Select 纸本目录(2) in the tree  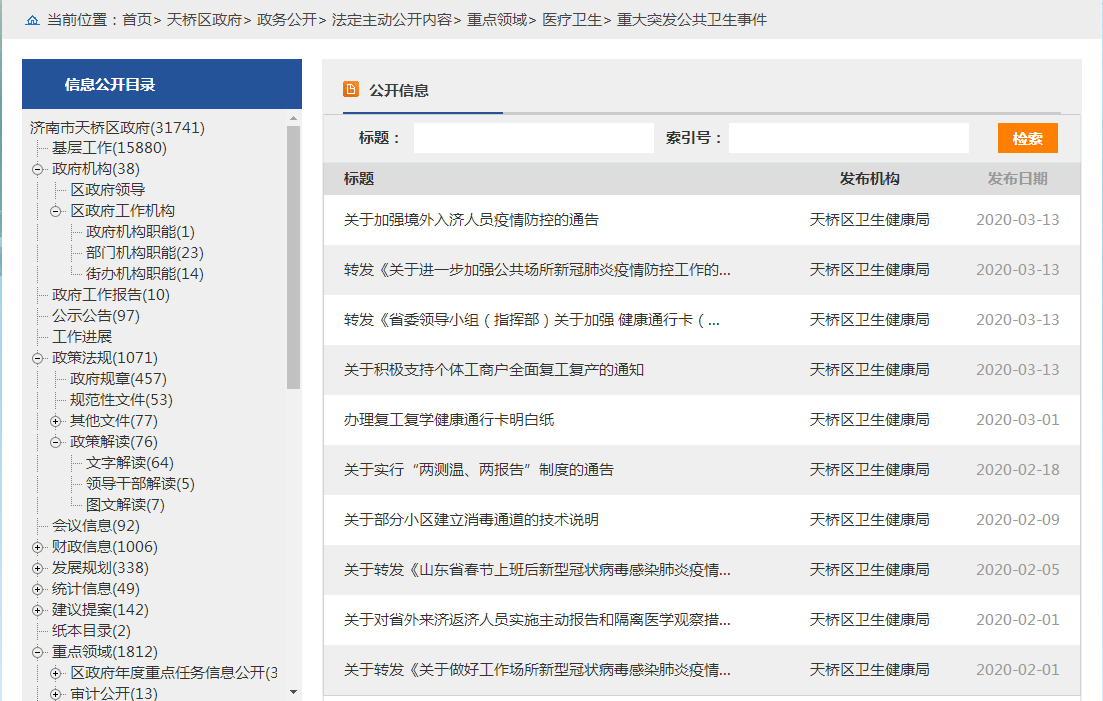[x=91, y=631]
